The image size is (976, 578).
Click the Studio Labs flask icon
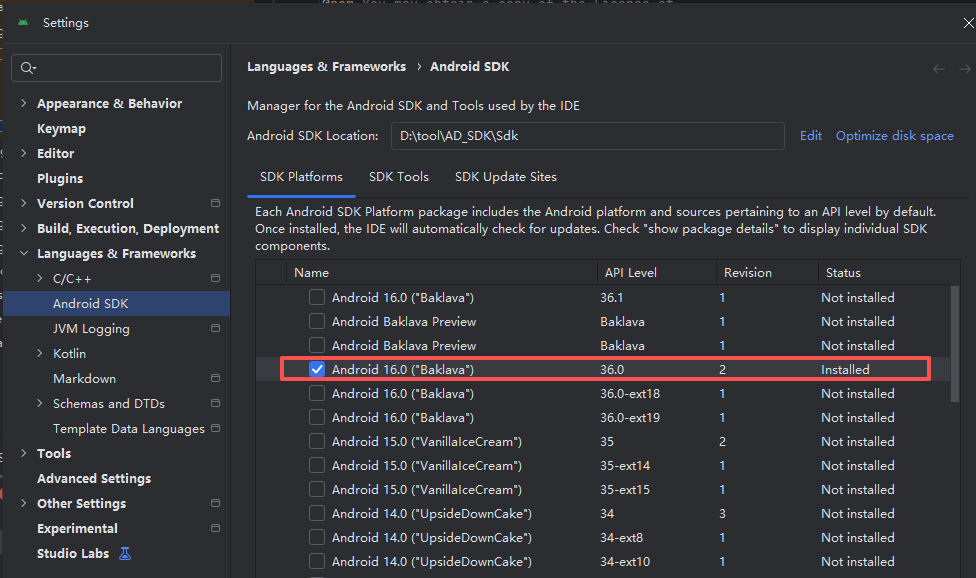(125, 553)
